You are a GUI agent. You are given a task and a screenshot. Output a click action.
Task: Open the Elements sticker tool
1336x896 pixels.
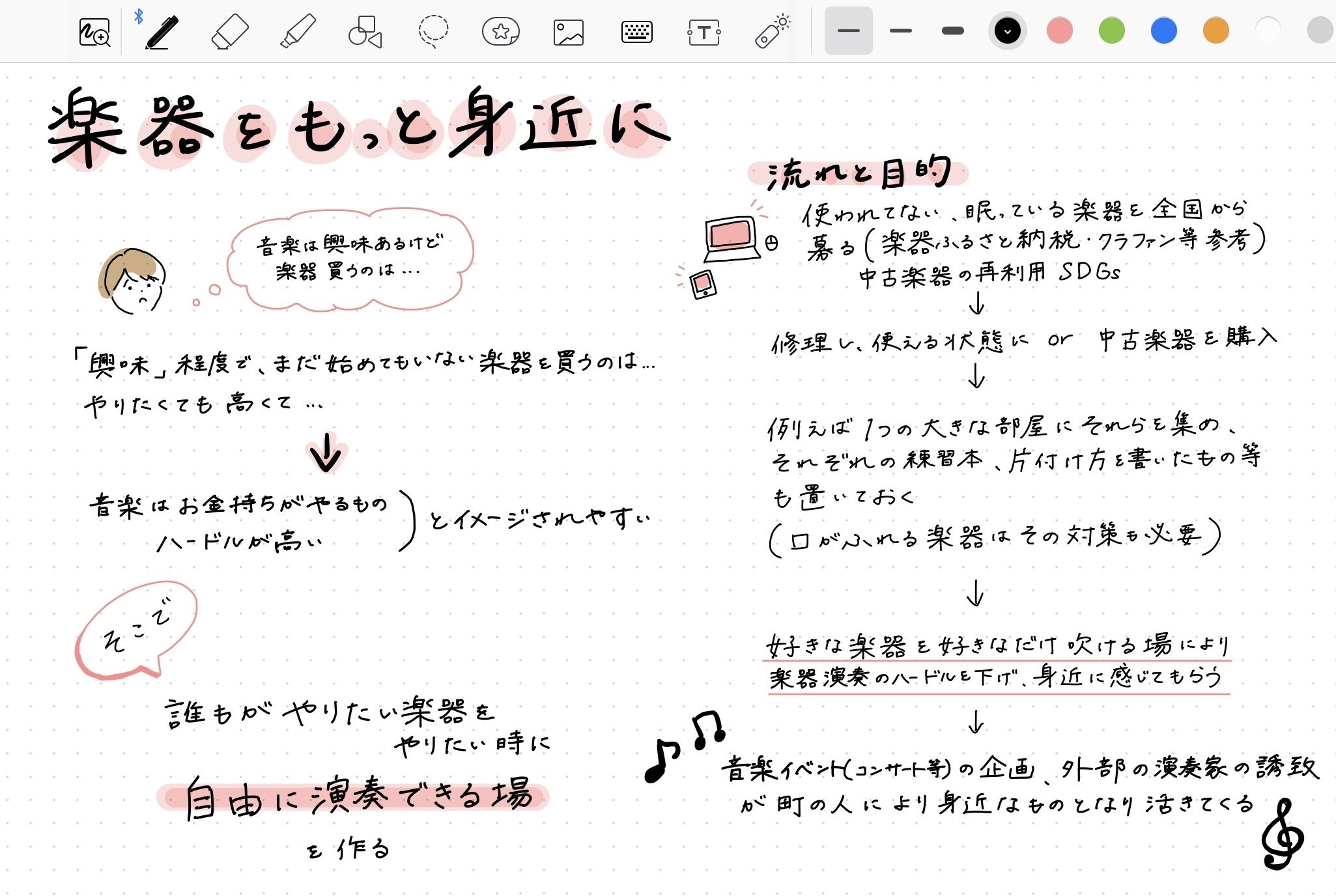point(500,31)
